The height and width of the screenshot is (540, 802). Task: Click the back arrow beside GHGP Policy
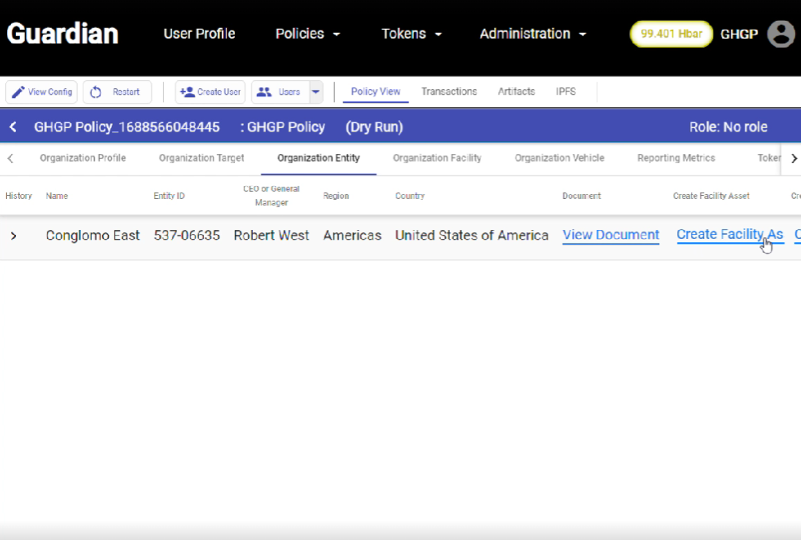13,127
